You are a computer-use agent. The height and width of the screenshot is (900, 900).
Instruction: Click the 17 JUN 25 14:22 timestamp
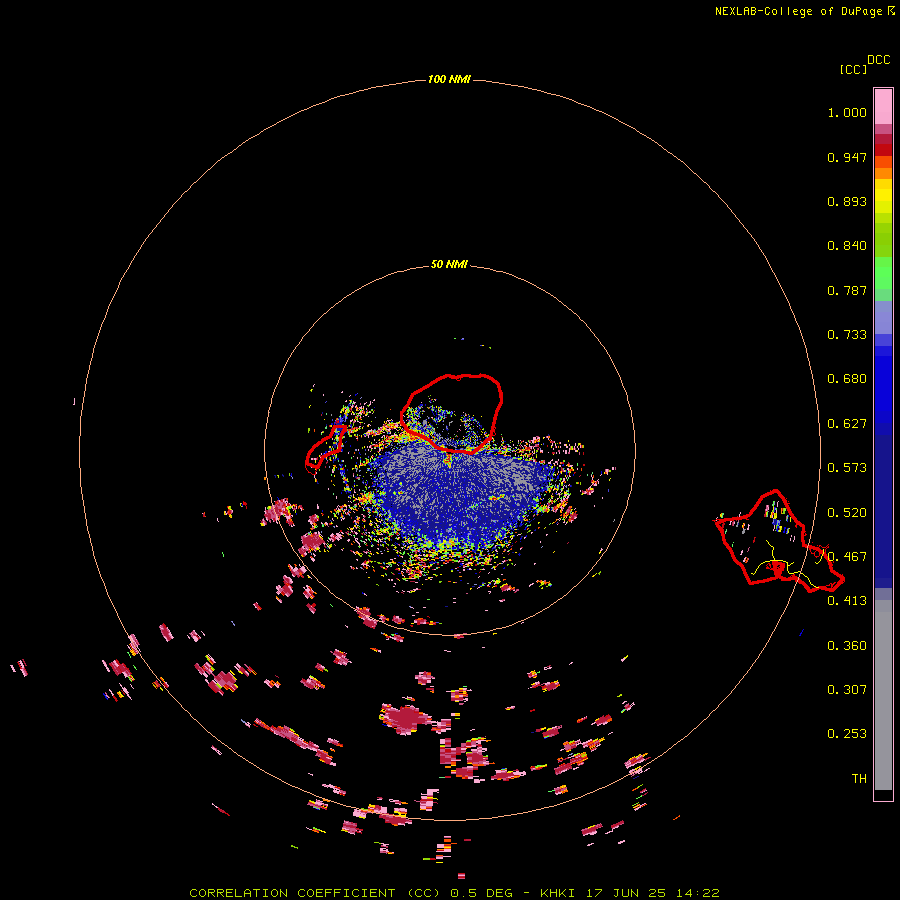pos(653,893)
